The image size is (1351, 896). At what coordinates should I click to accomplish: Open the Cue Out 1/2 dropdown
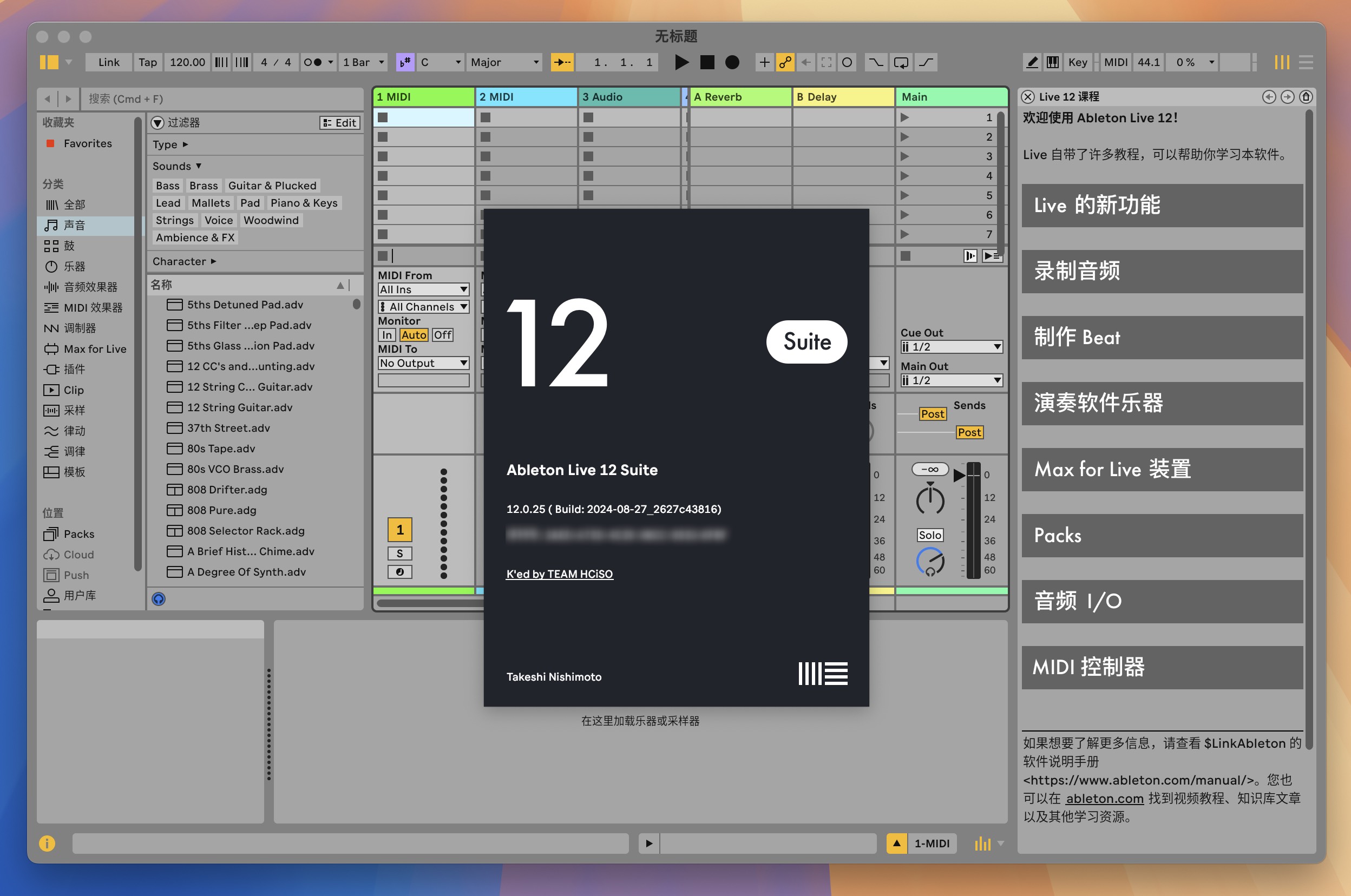pyautogui.click(x=952, y=347)
